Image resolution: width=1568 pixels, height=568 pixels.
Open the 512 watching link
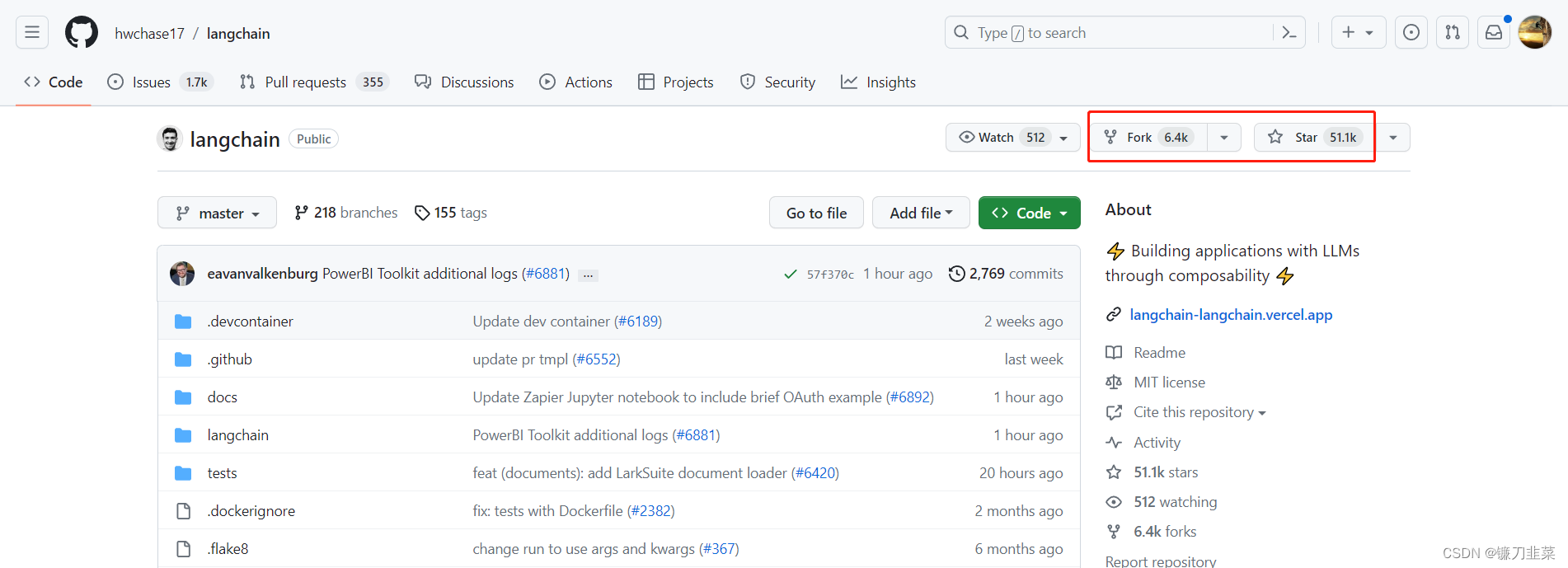click(1175, 502)
